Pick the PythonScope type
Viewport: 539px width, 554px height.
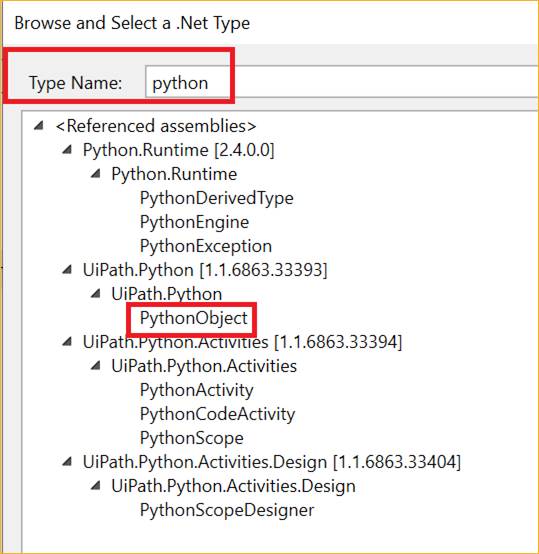click(x=191, y=438)
